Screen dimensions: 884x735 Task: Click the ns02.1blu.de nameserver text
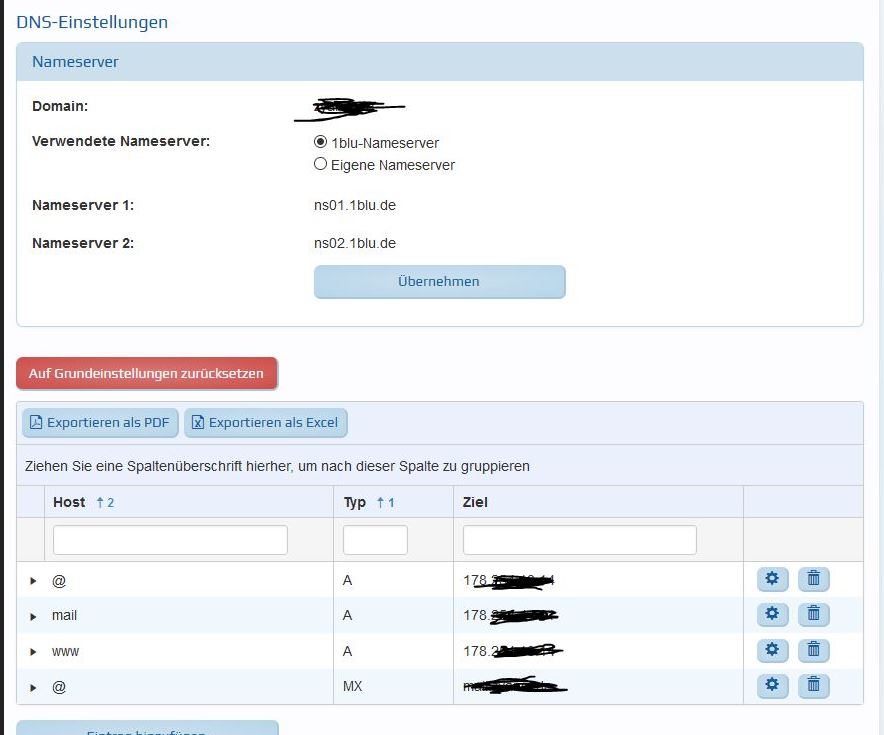point(355,243)
